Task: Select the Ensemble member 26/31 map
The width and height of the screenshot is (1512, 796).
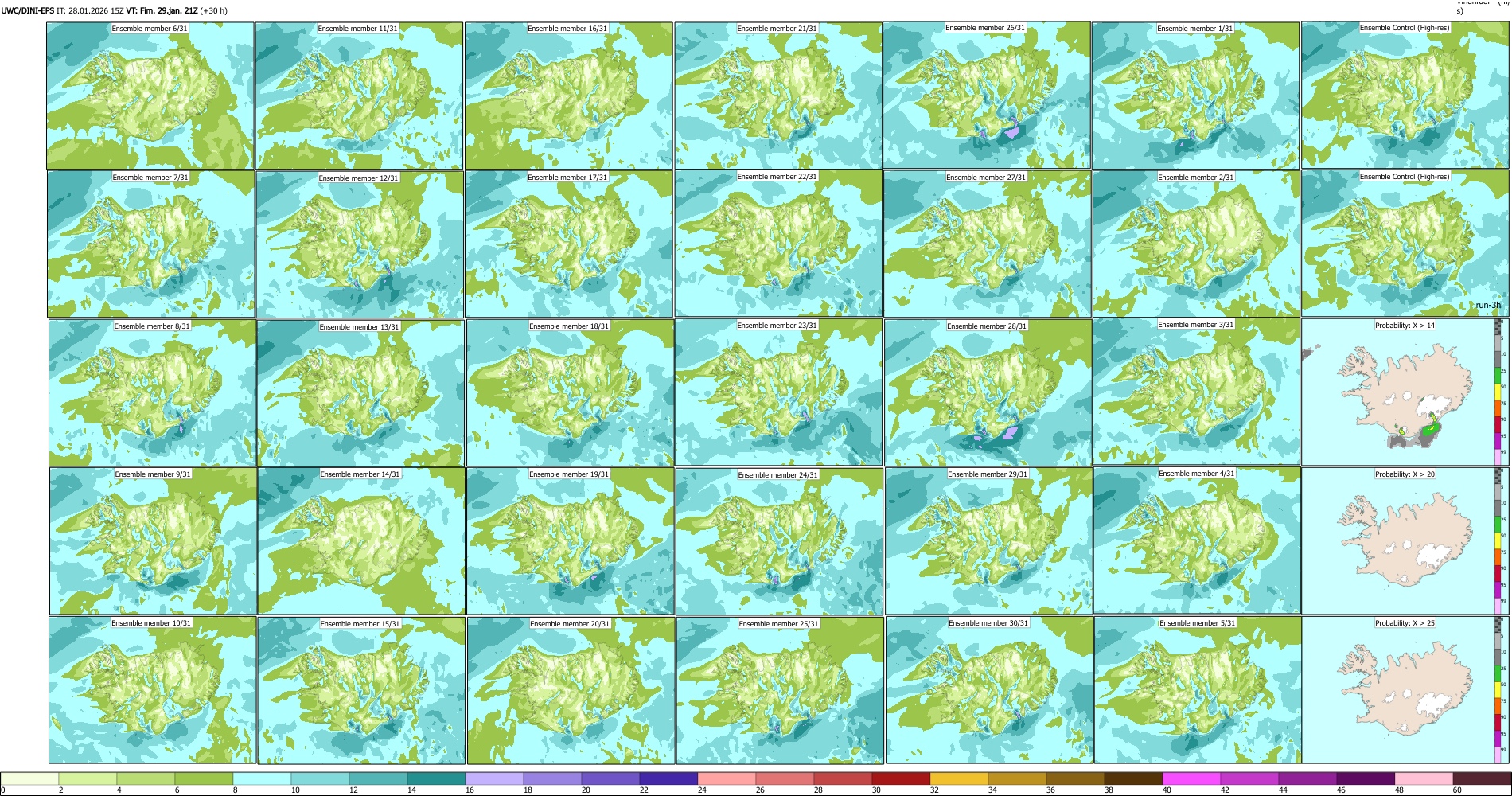Action: (x=987, y=95)
